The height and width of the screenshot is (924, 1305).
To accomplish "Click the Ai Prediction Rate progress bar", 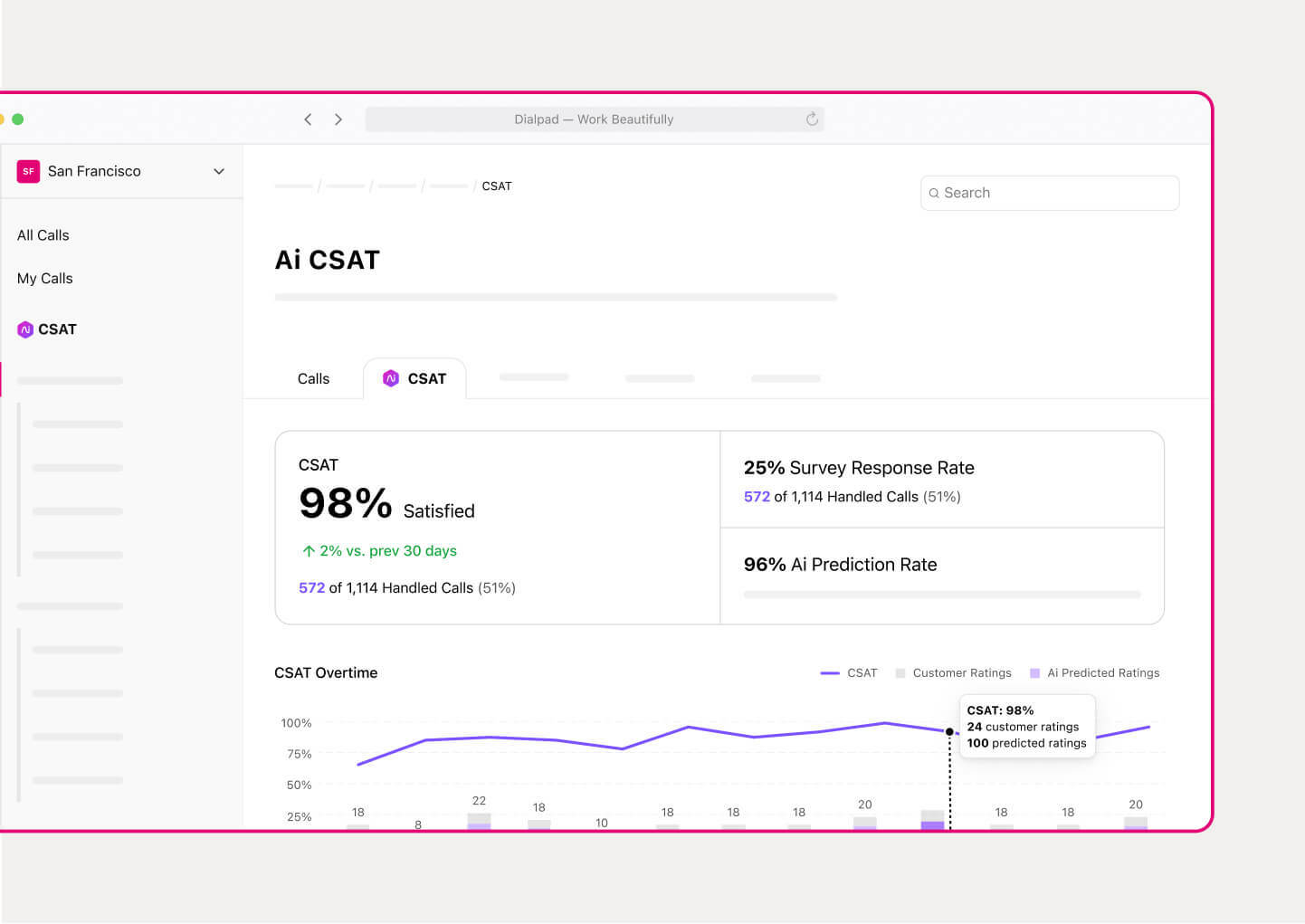I will (942, 595).
